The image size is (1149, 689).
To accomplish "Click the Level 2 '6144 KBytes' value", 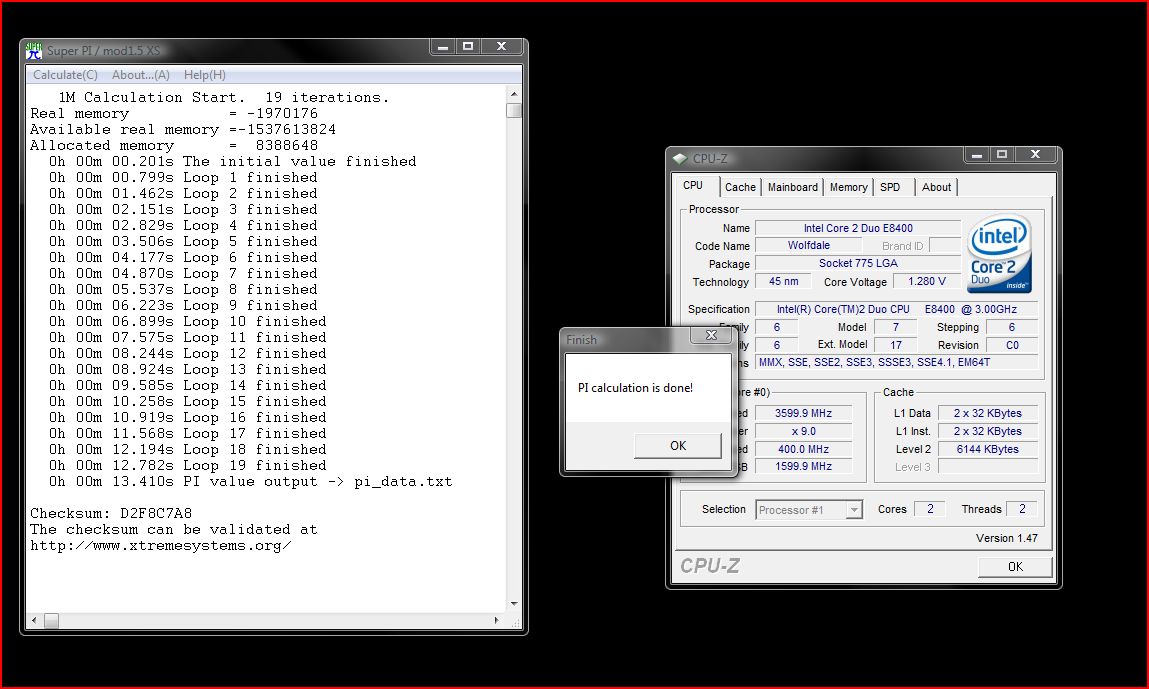I will [988, 449].
